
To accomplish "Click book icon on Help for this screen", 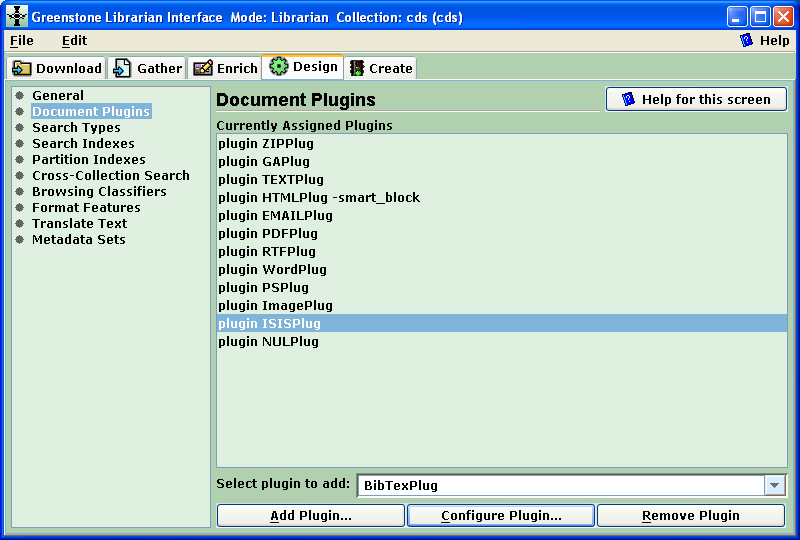I will coord(628,99).
